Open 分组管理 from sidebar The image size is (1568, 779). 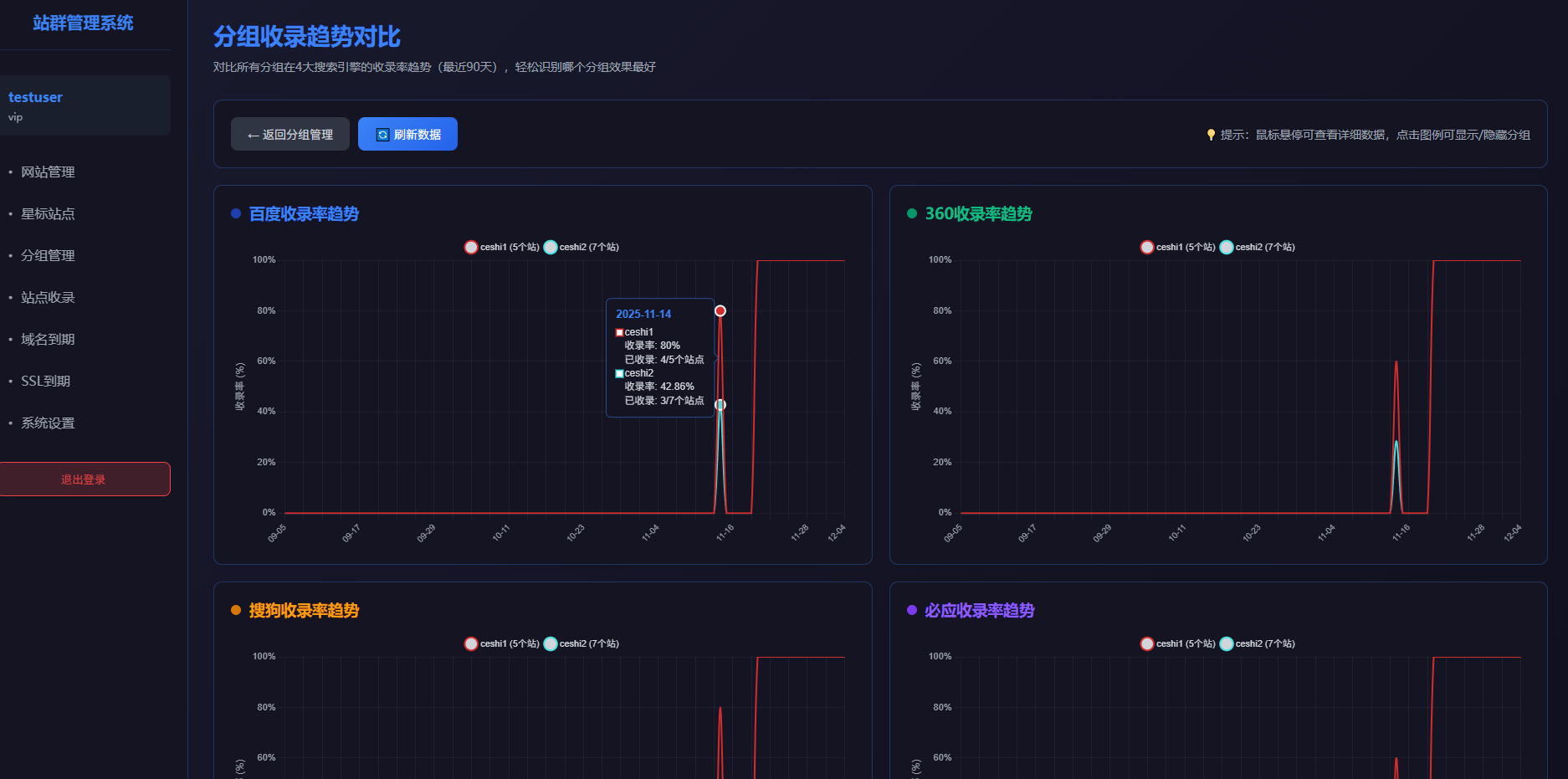point(48,256)
